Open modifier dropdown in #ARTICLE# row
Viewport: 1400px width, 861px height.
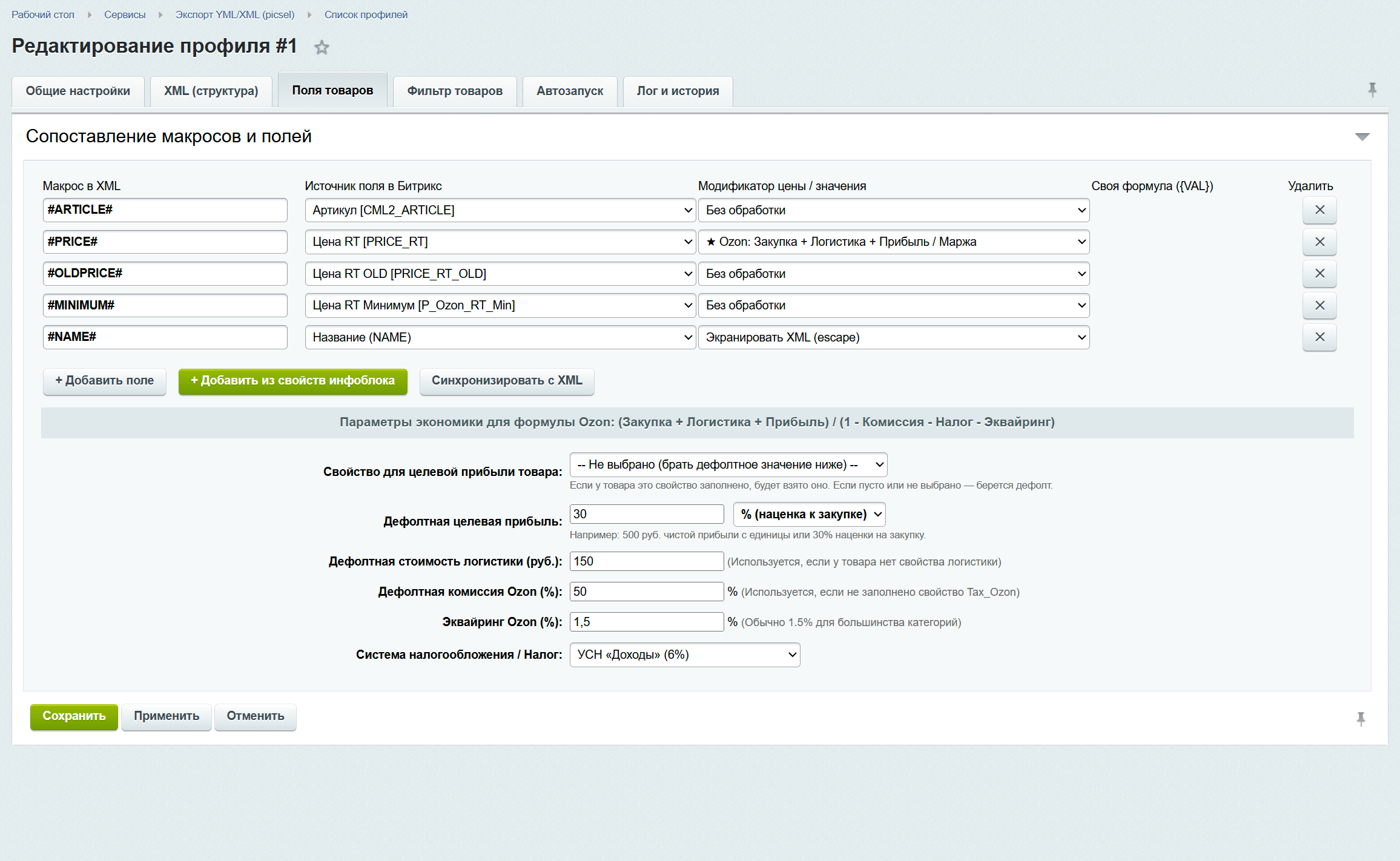pos(894,210)
